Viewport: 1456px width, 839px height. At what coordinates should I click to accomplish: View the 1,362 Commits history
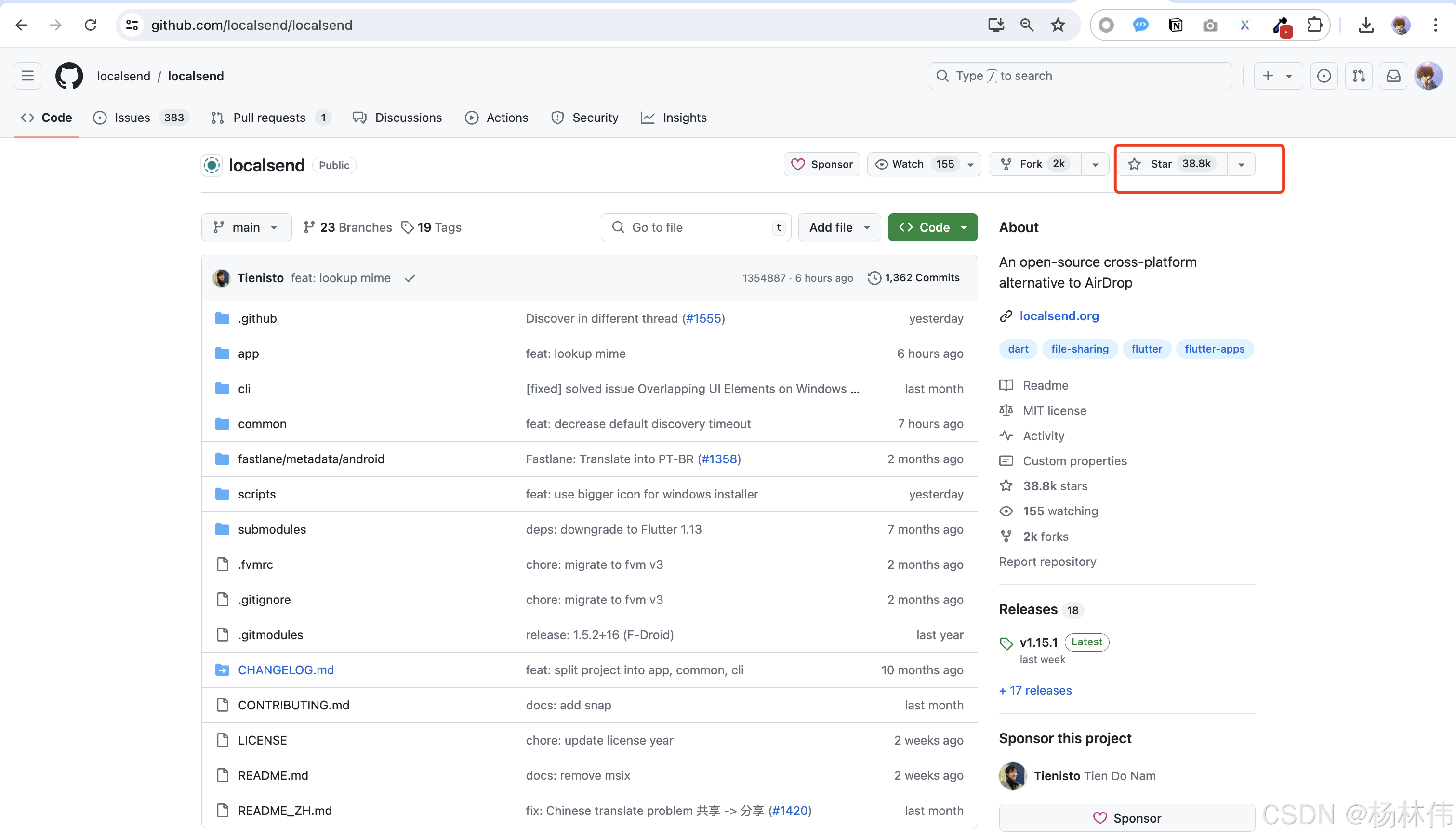[913, 278]
